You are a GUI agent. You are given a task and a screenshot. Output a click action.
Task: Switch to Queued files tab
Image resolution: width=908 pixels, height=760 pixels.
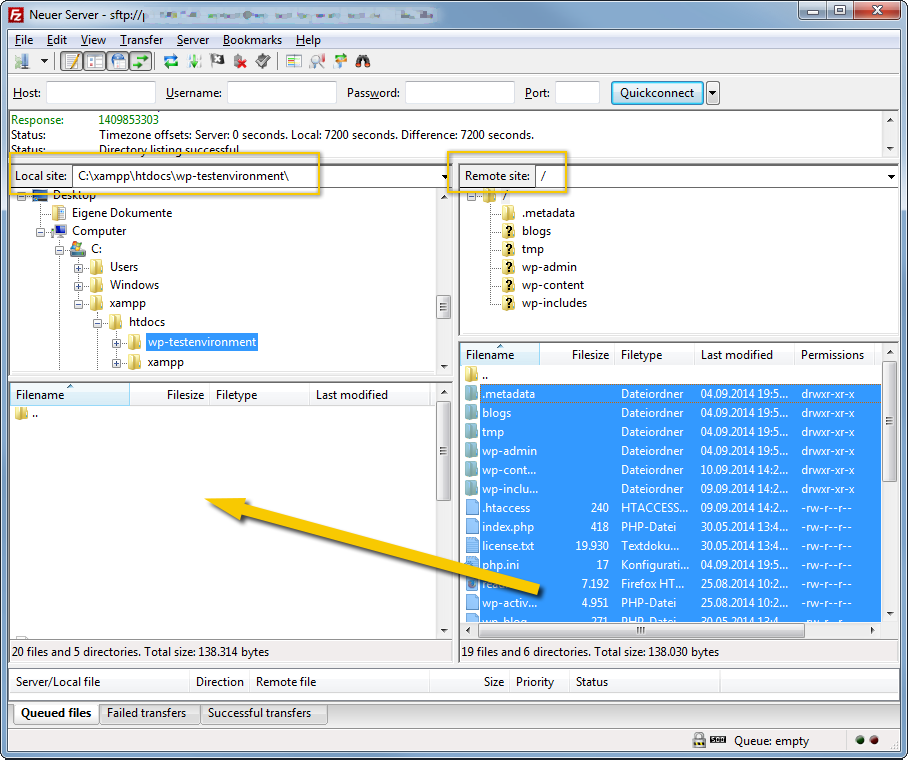click(x=56, y=713)
